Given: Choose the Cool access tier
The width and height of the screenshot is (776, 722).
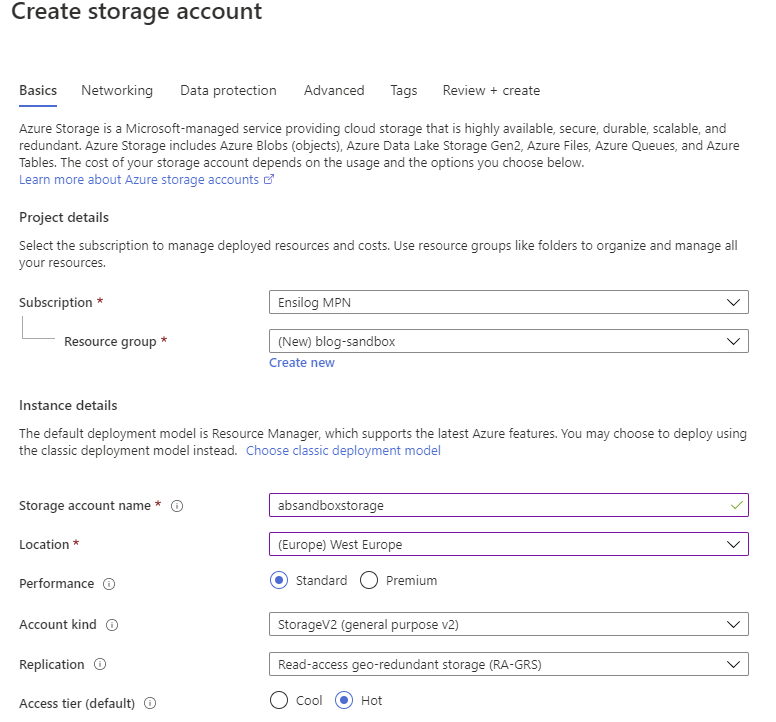Looking at the screenshot, I should coord(279,700).
